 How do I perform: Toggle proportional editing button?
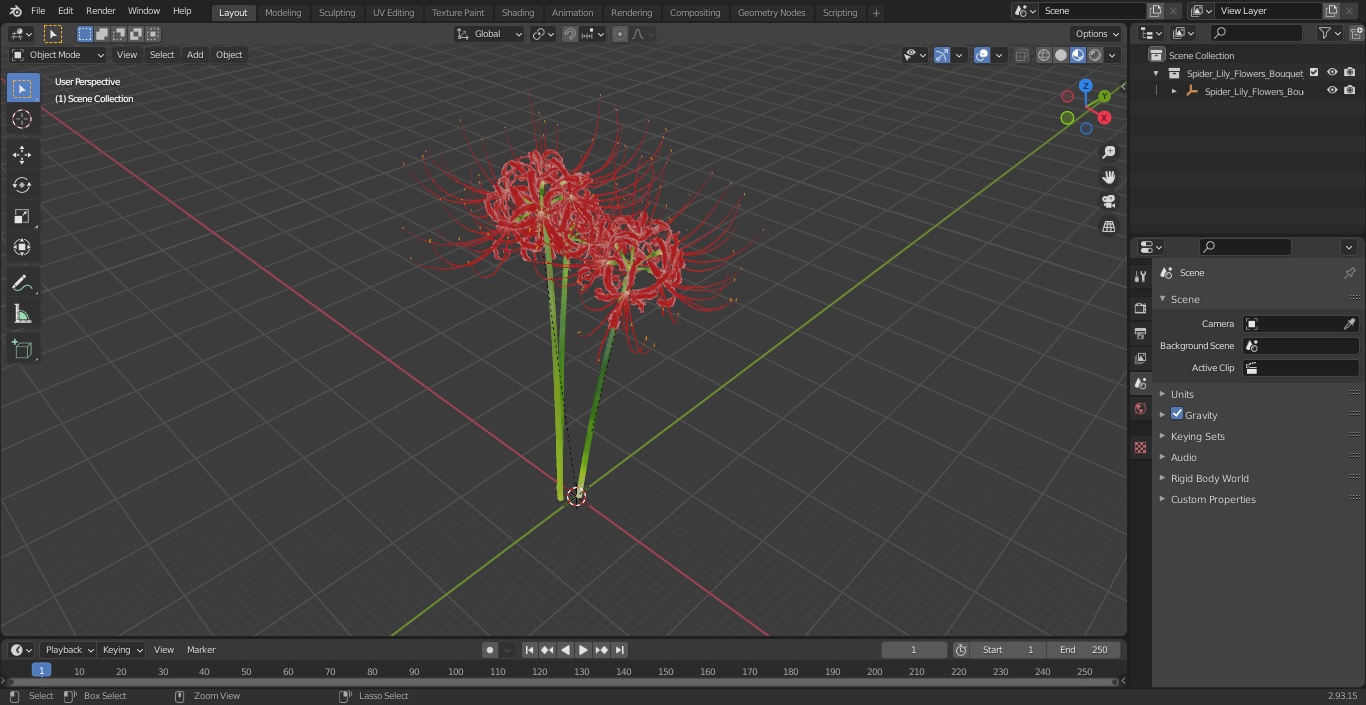(620, 34)
